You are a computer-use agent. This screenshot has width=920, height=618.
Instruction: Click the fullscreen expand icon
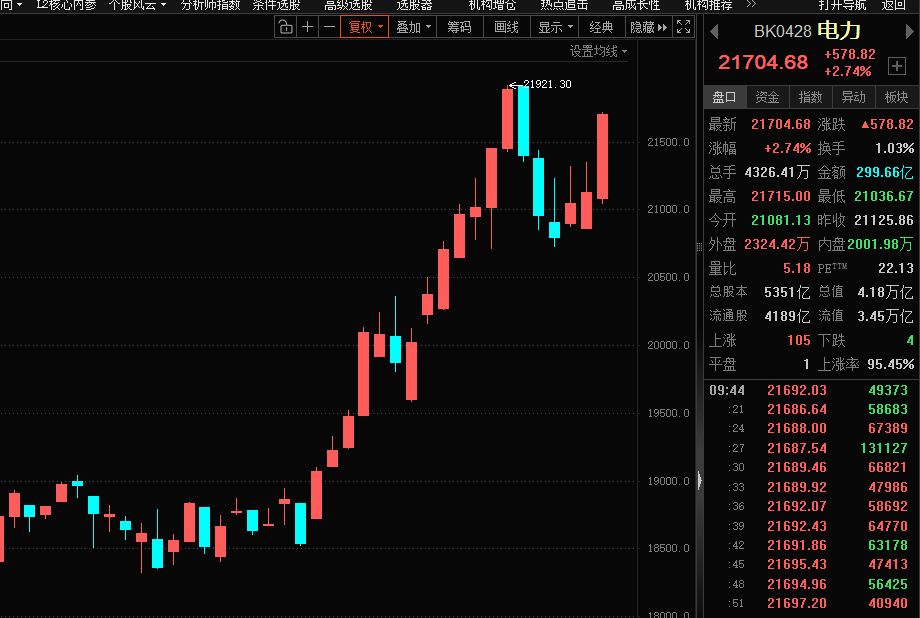(x=684, y=27)
